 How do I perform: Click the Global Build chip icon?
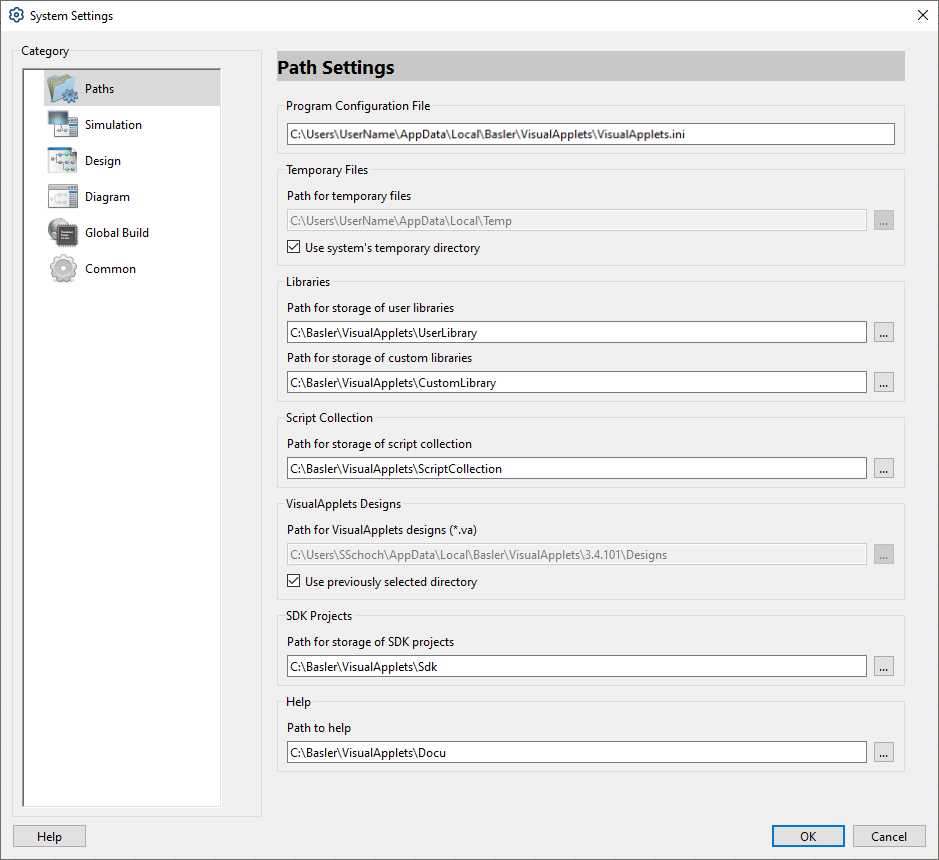pyautogui.click(x=62, y=232)
